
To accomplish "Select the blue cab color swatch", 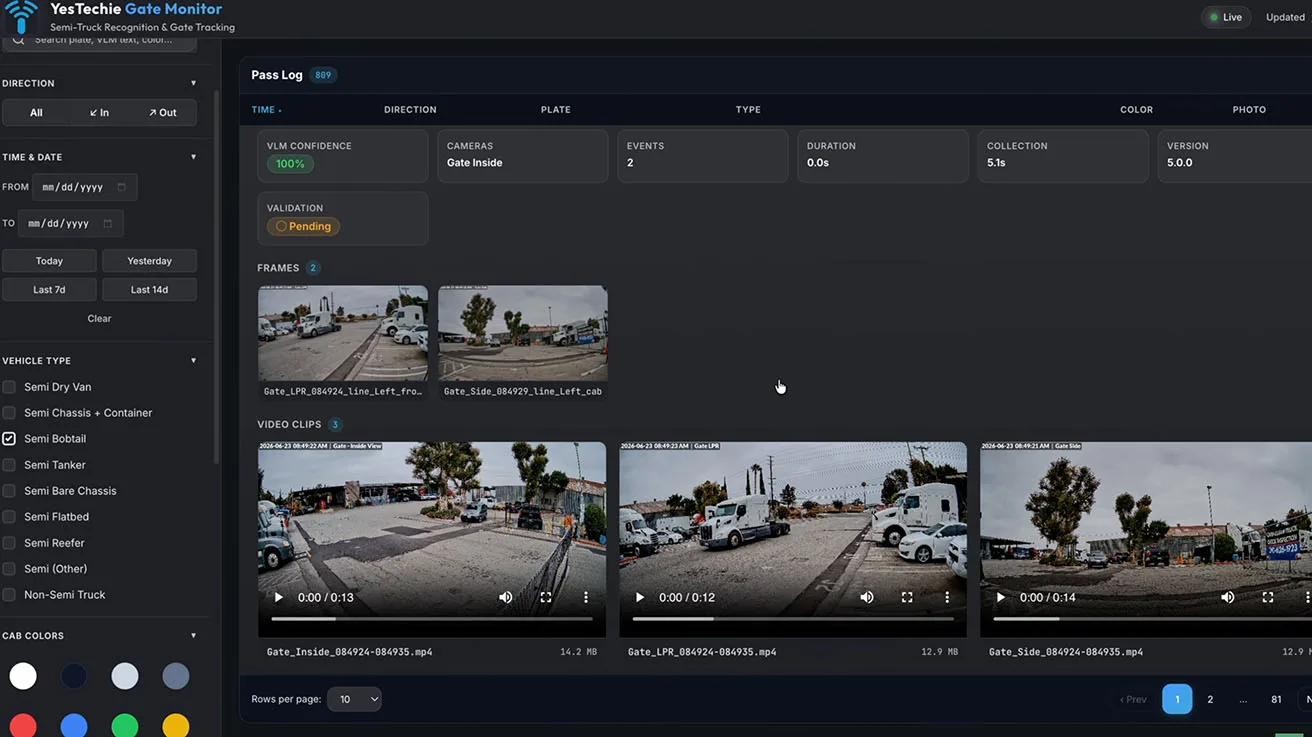I will [x=74, y=726].
